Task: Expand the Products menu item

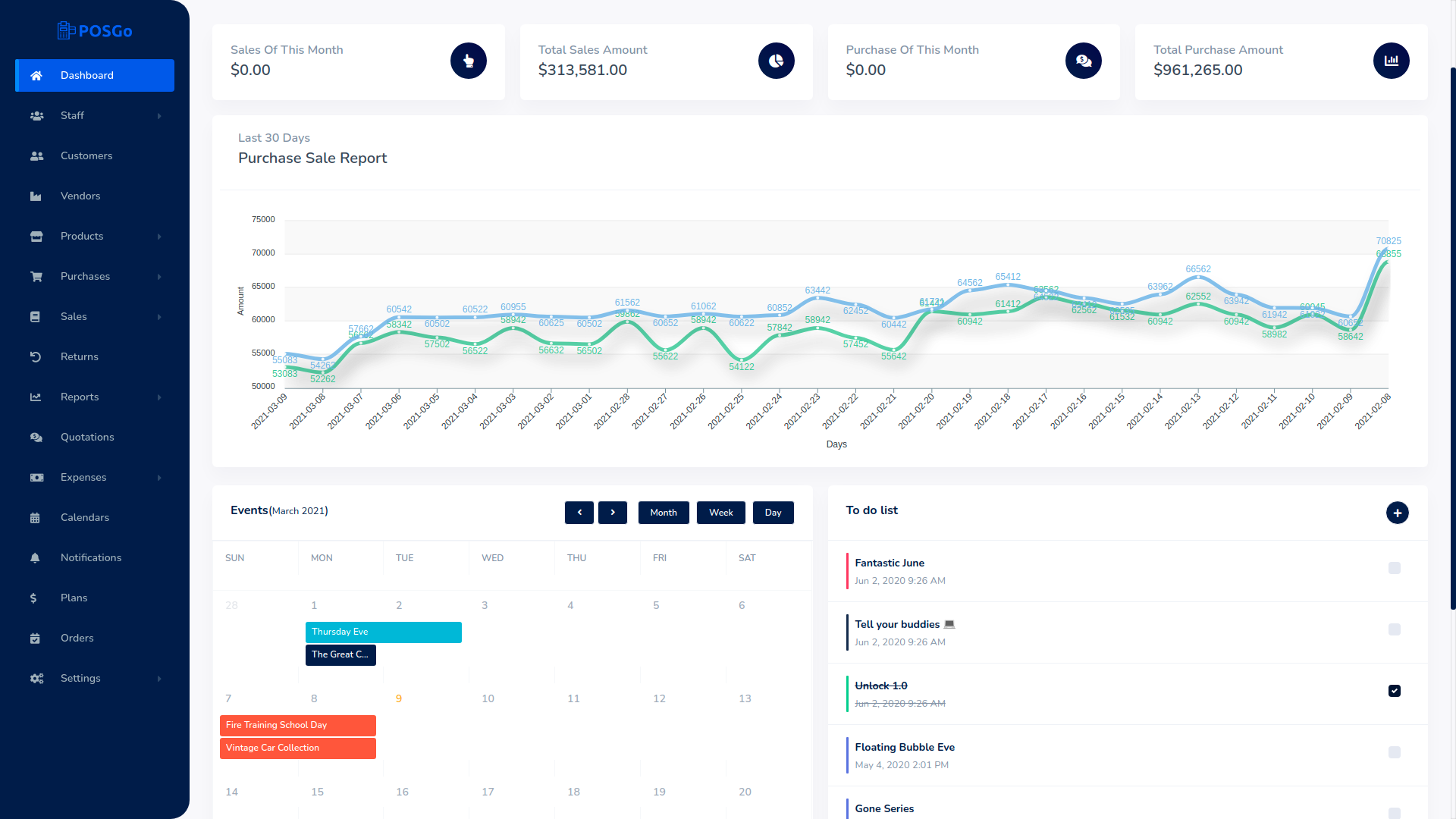Action: 94,236
